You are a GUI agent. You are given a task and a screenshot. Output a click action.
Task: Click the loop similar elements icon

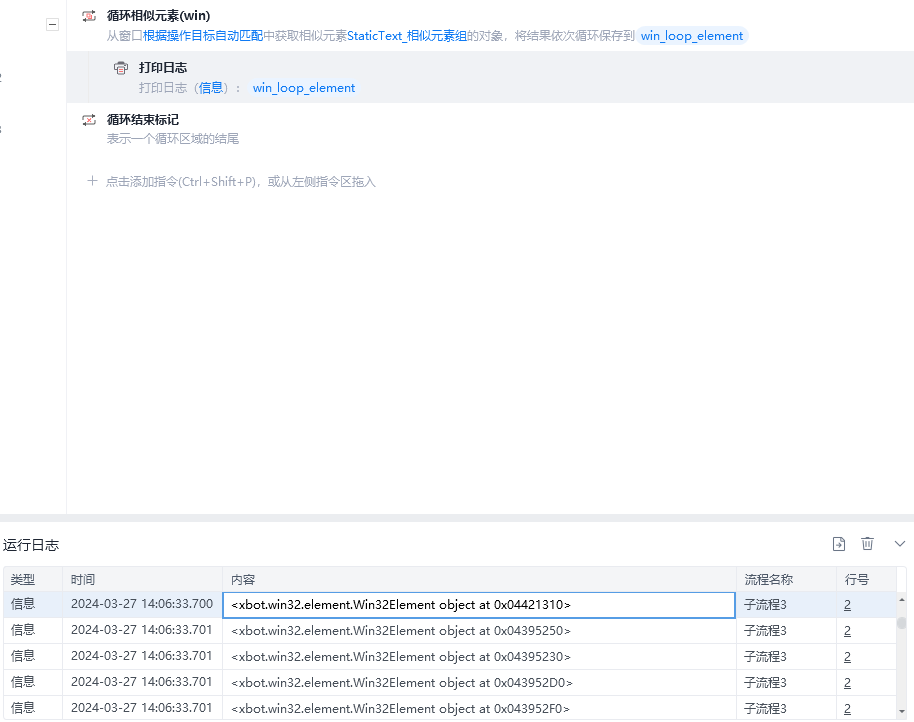(89, 16)
